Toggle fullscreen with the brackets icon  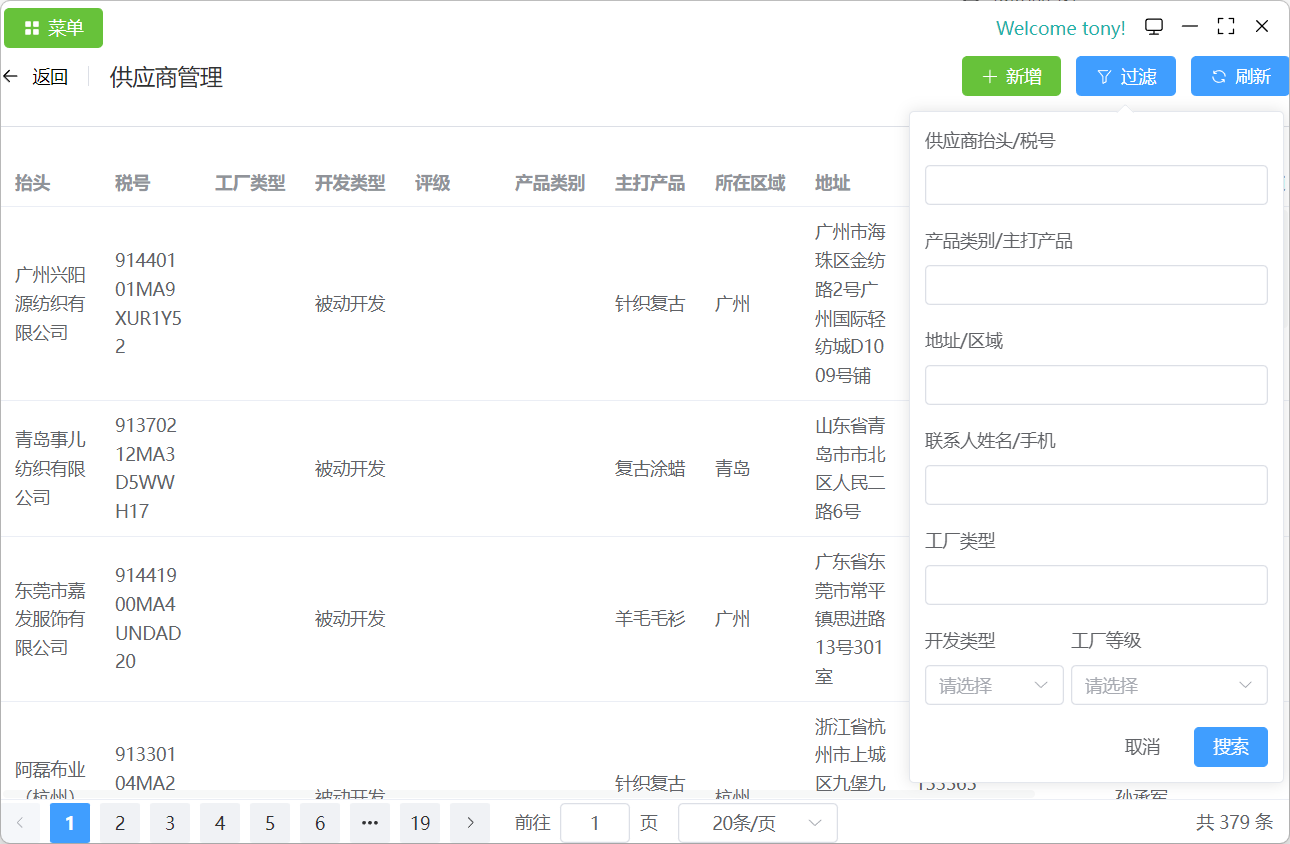pos(1226,27)
